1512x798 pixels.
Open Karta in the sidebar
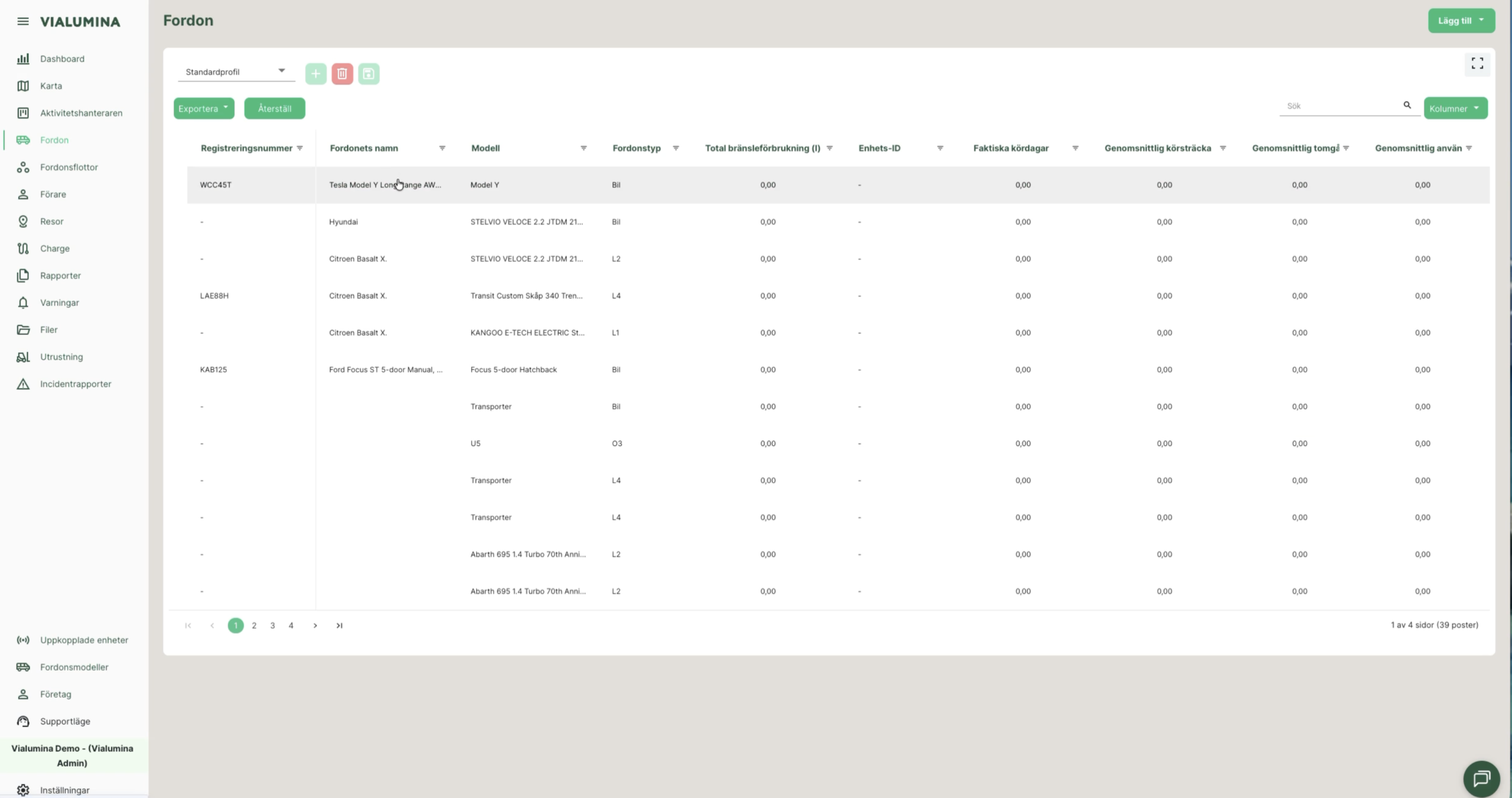[51, 86]
